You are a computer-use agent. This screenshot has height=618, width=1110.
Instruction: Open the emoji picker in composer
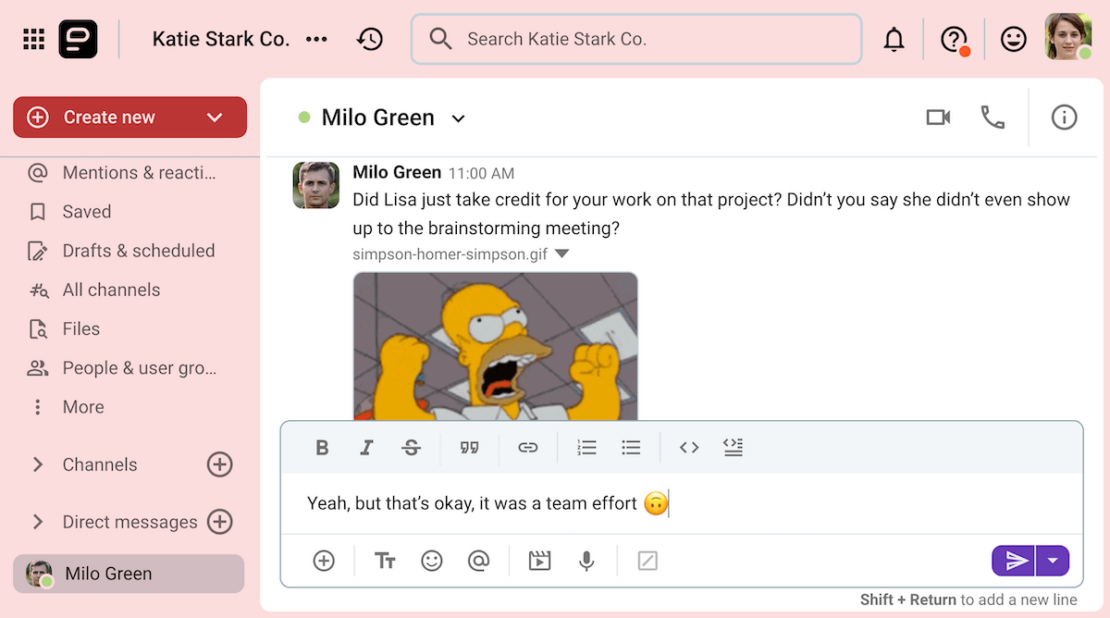(x=432, y=561)
